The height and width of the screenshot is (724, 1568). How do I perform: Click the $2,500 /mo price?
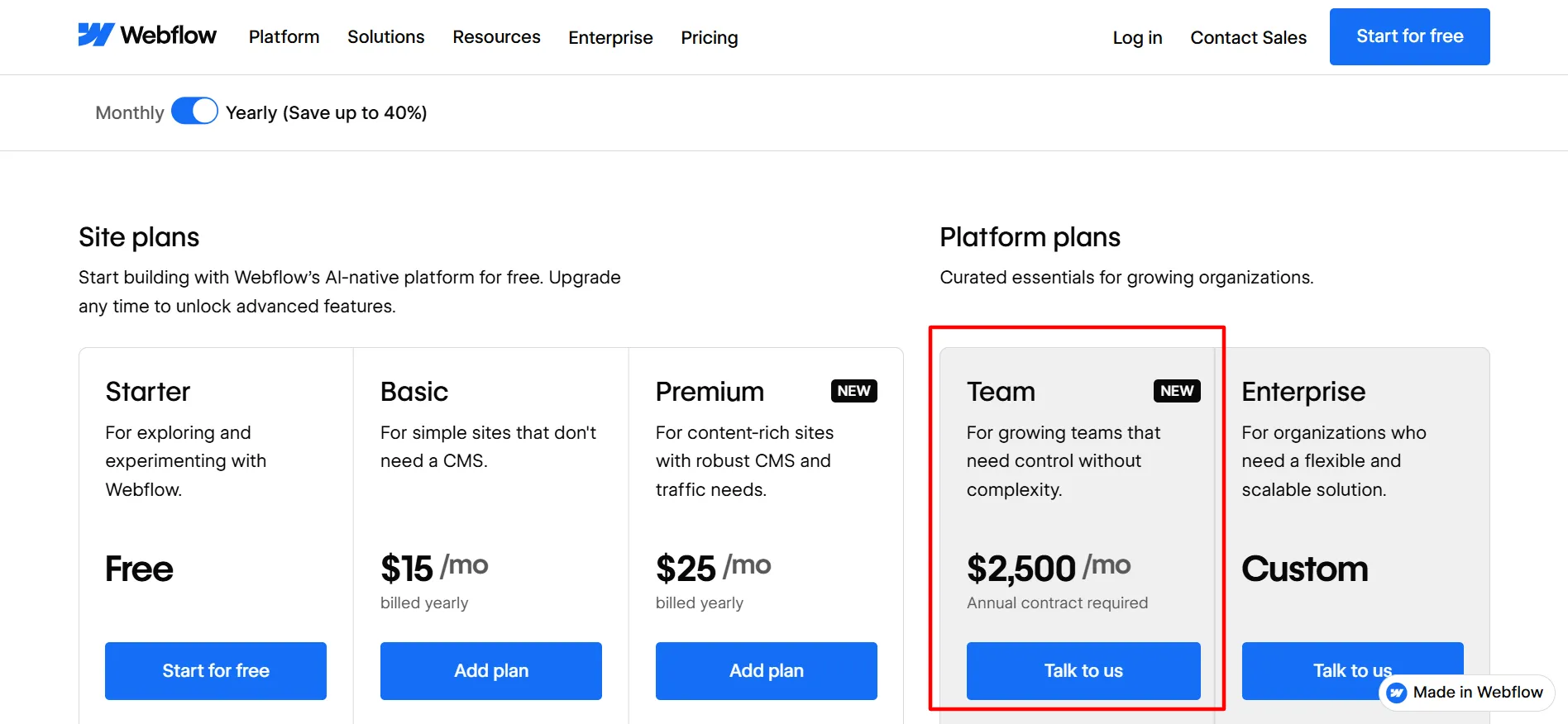click(x=1049, y=568)
